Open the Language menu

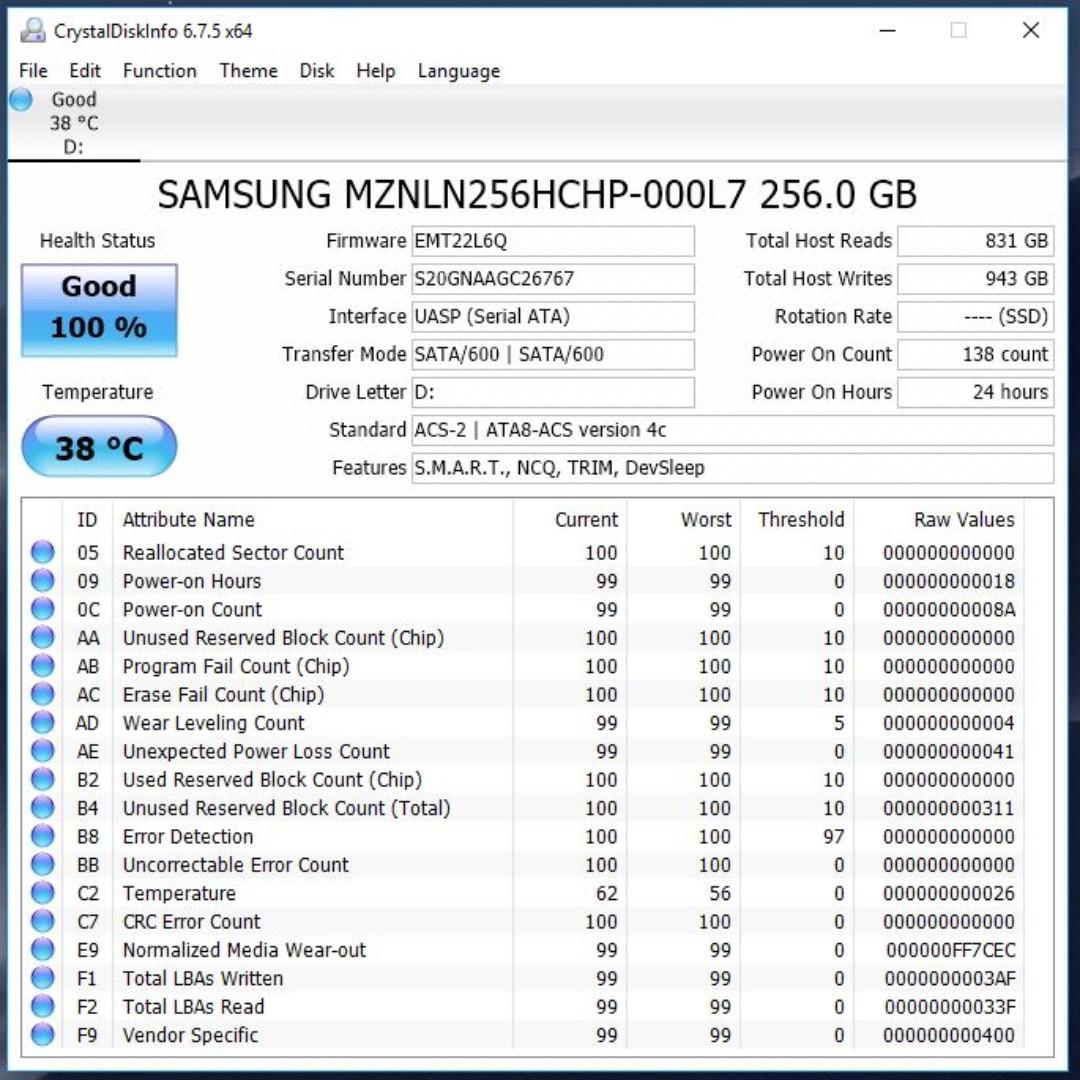[458, 71]
